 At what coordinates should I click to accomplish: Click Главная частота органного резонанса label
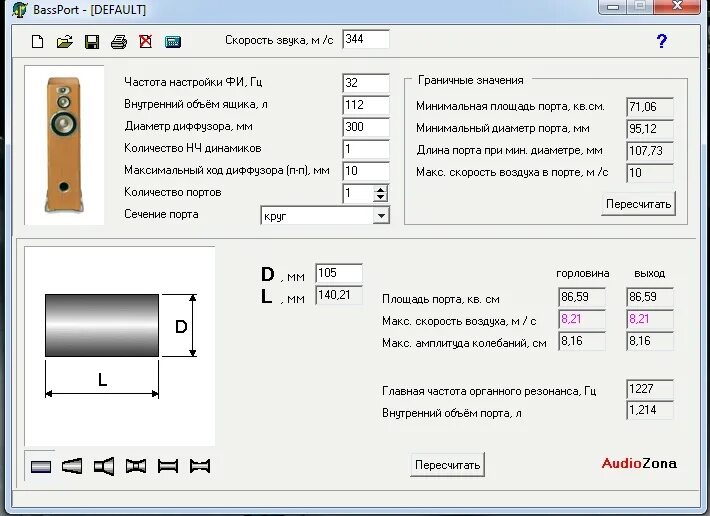[489, 391]
